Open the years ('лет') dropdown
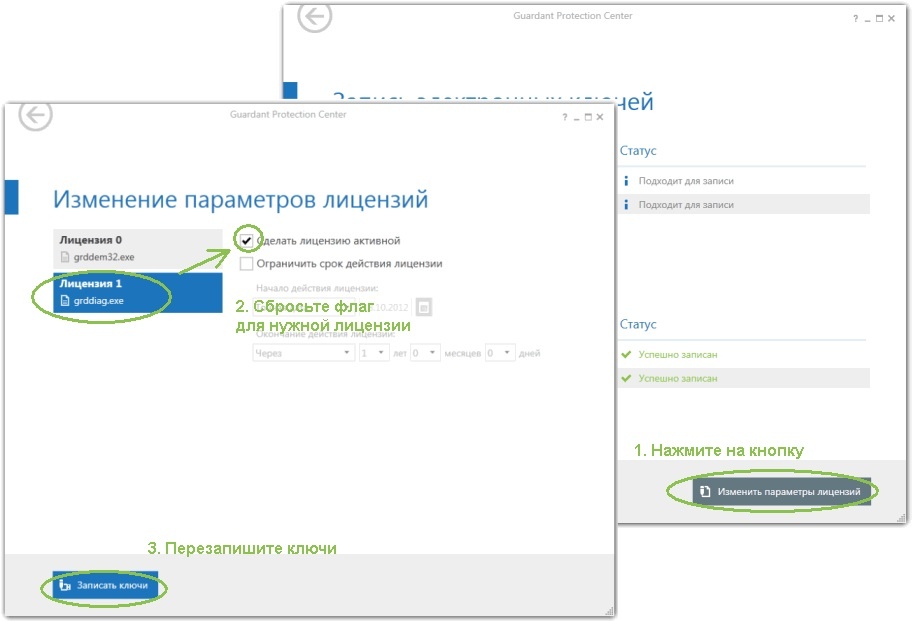Image resolution: width=912 pixels, height=621 pixels. [374, 353]
